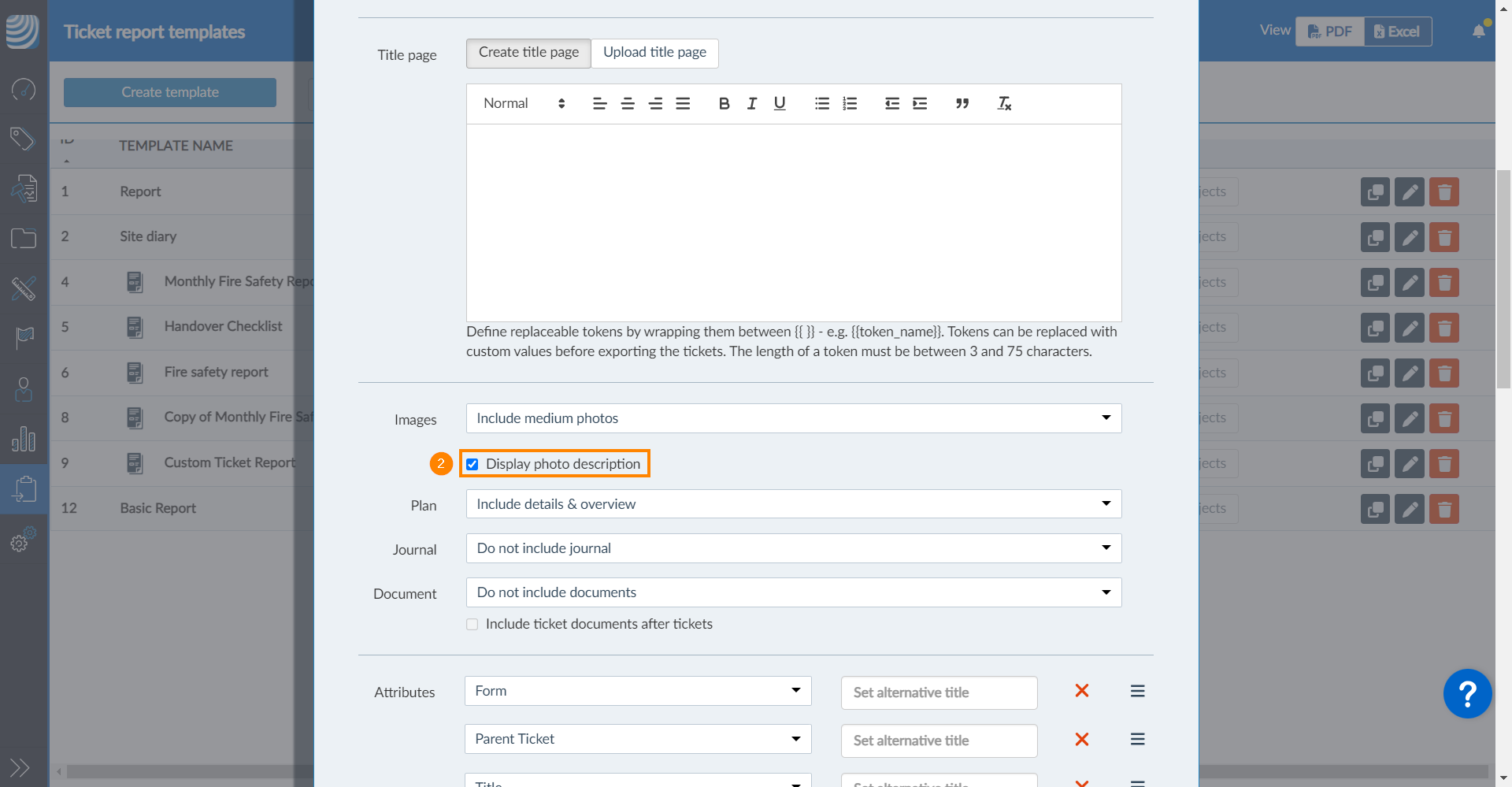Switch to Upload title page tab
1512x787 pixels.
coord(654,53)
